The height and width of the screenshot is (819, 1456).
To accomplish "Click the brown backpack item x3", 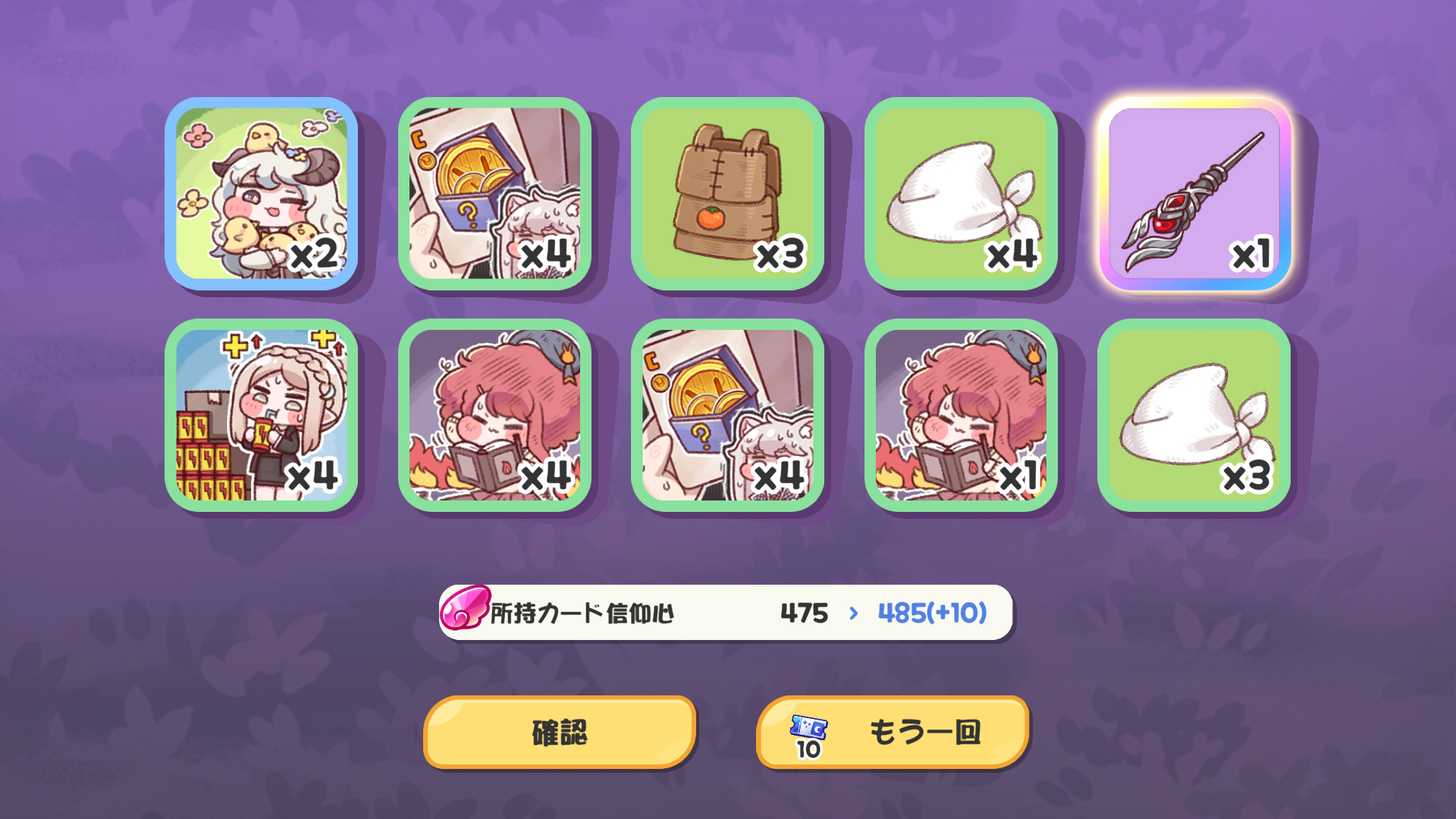I will pyautogui.click(x=727, y=193).
